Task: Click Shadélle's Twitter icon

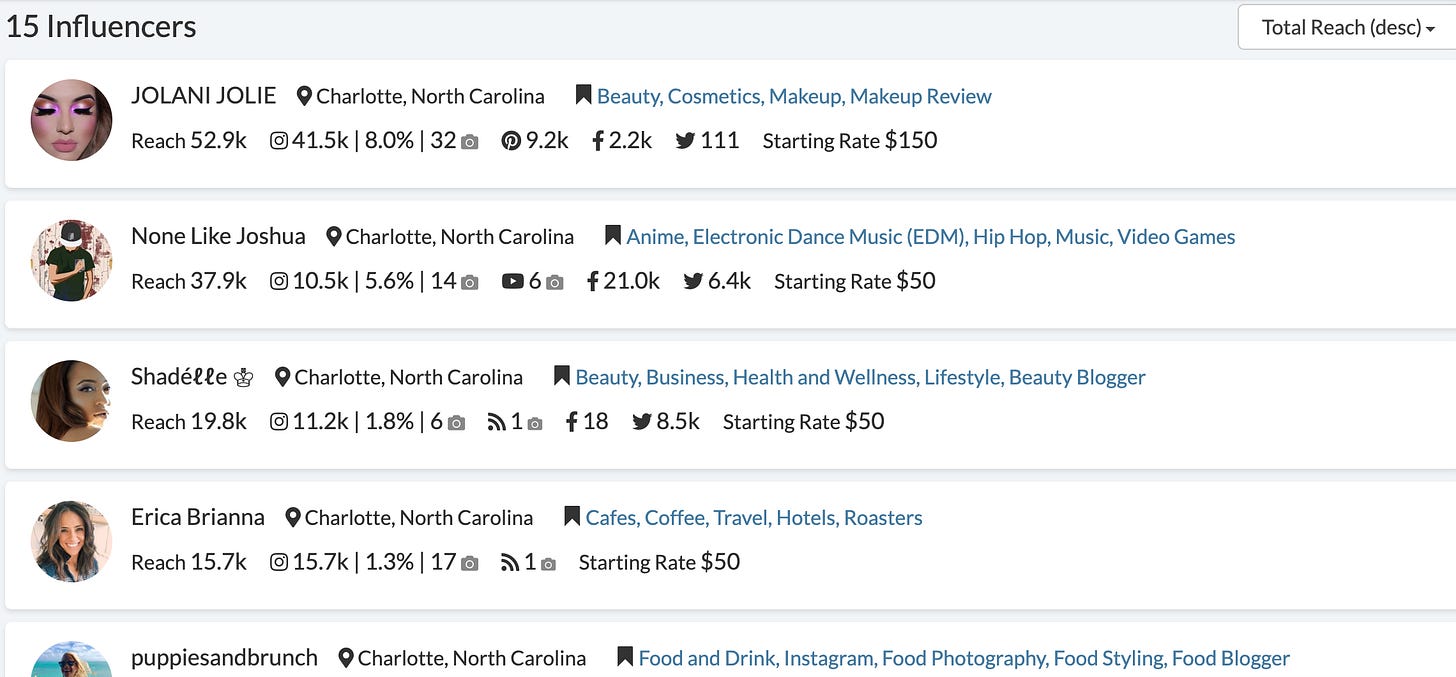Action: (x=642, y=422)
